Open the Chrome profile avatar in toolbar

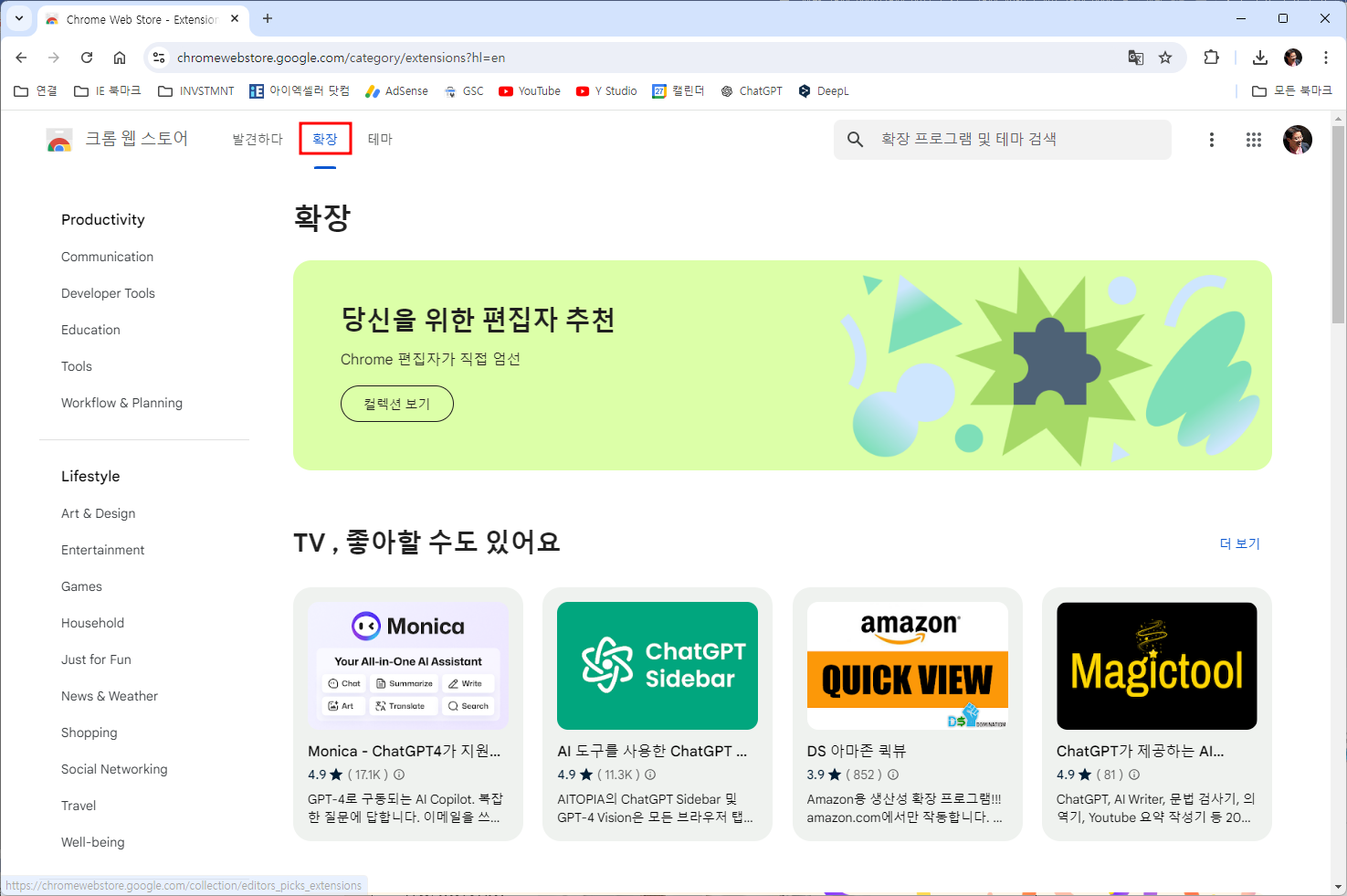(1293, 58)
